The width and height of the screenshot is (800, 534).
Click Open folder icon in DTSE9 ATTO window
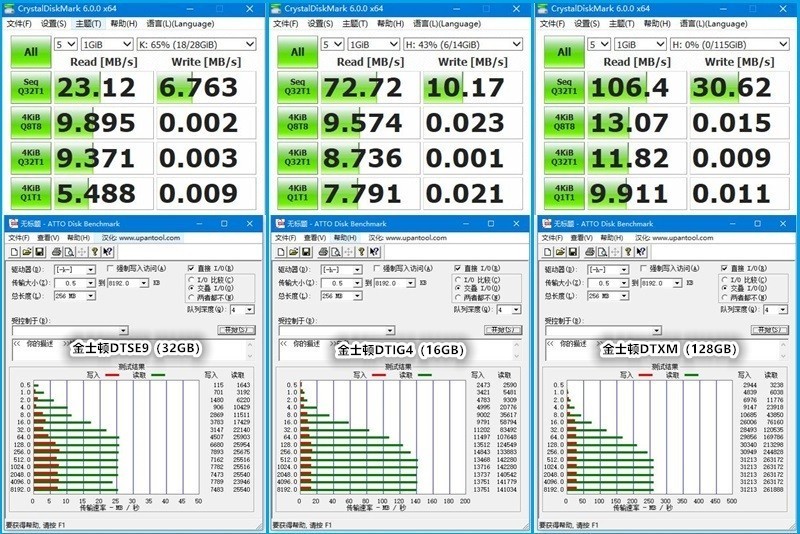27,251
